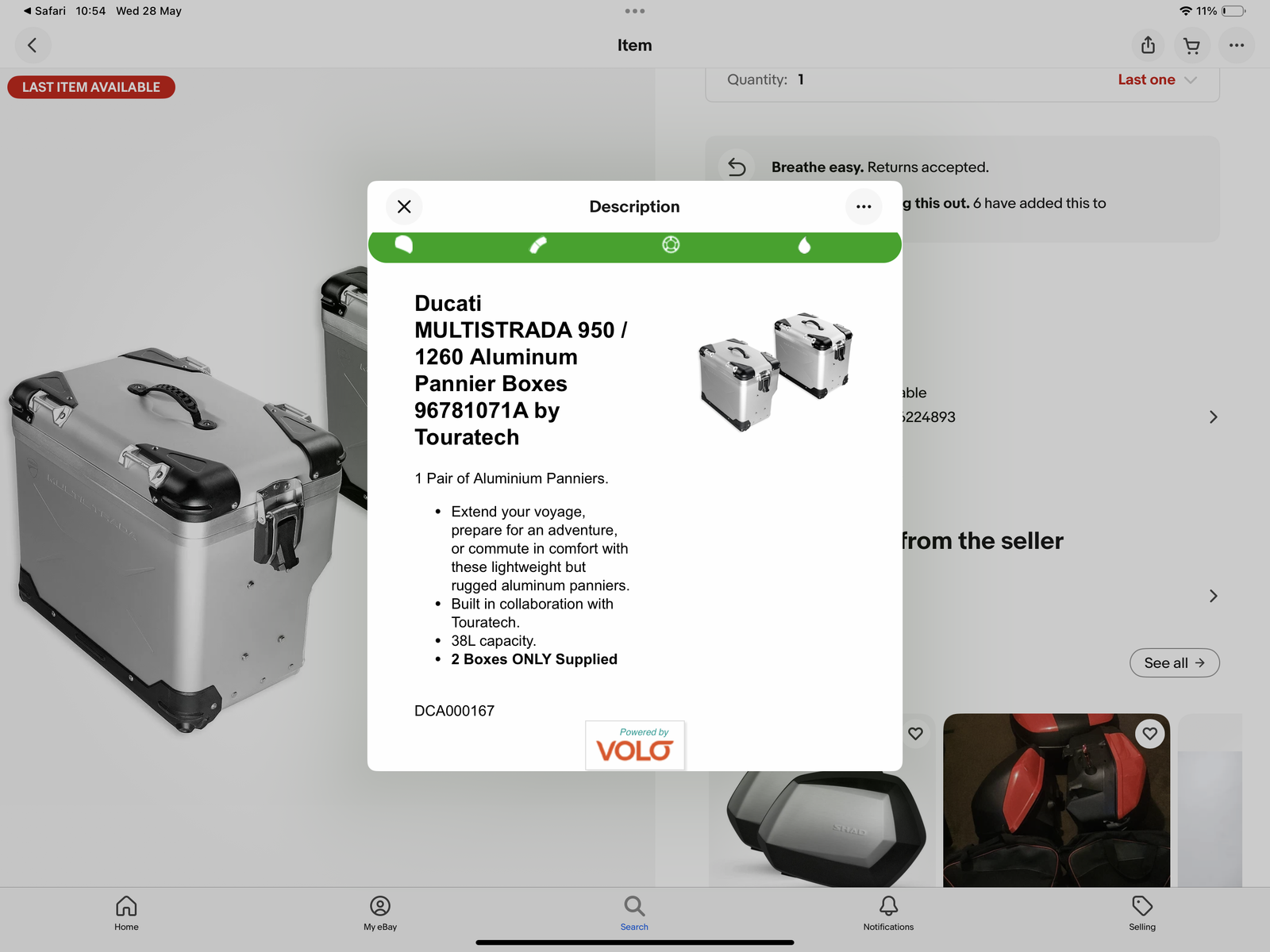This screenshot has height=952, width=1270.
Task: Share this item listing
Action: [1148, 45]
